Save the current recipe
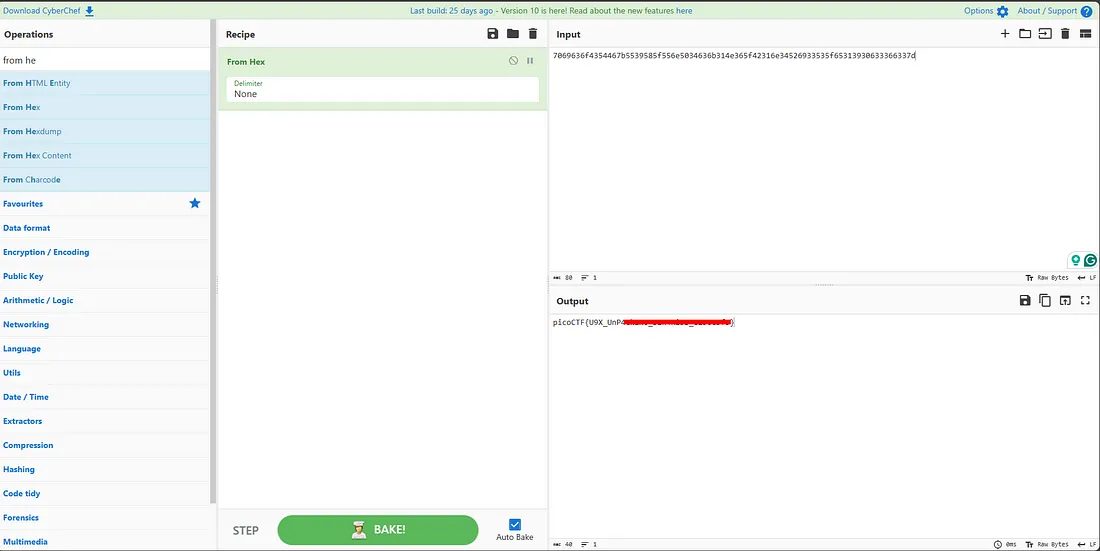Viewport: 1100px width, 551px height. click(x=492, y=34)
